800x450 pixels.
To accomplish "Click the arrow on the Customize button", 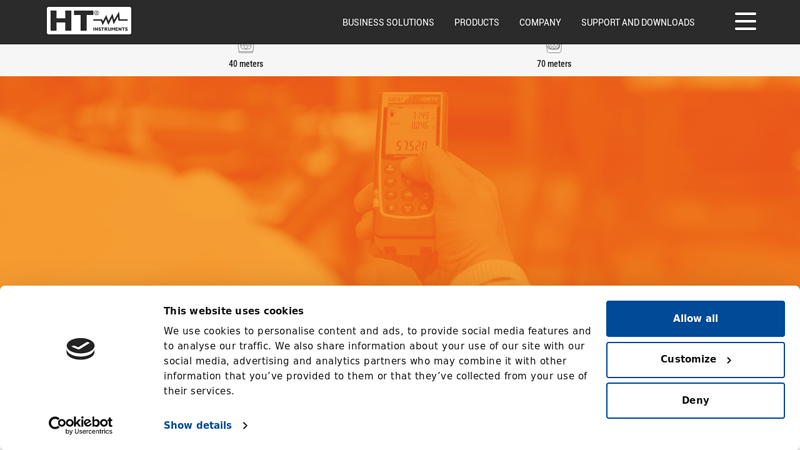I will pos(729,360).
